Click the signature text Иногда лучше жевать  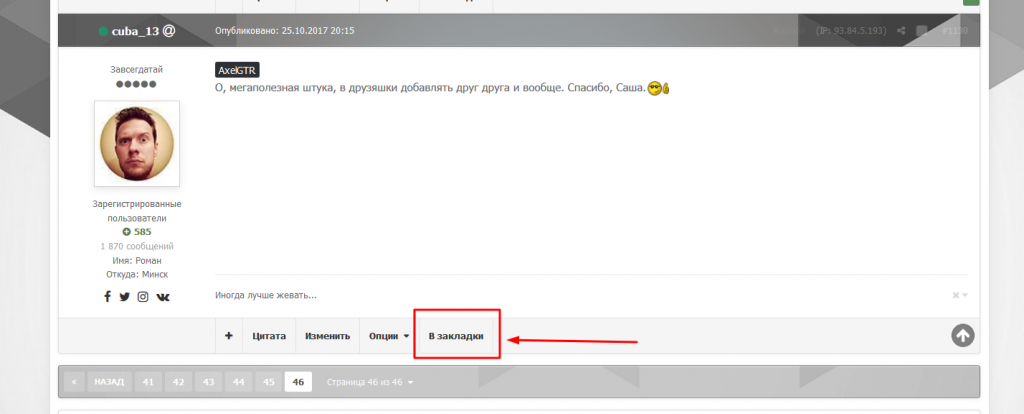[x=266, y=295]
